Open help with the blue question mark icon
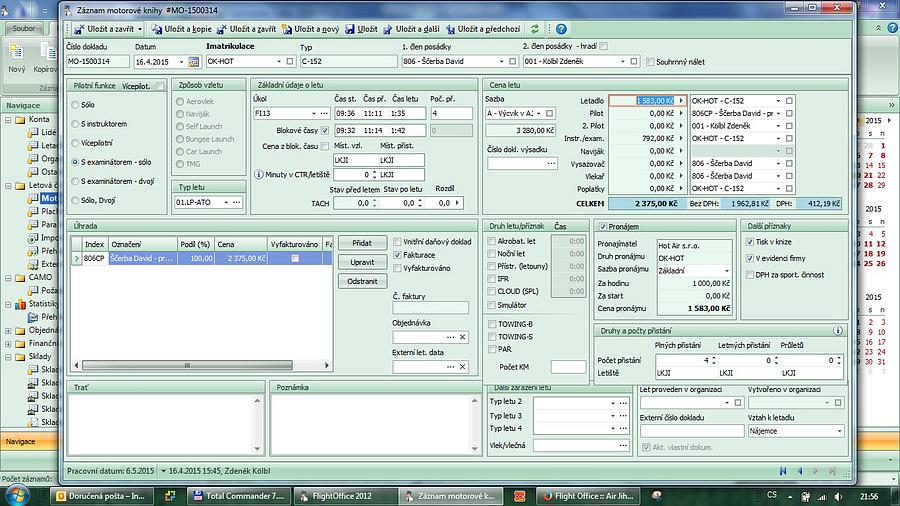Image resolution: width=900 pixels, height=506 pixels. tap(561, 30)
